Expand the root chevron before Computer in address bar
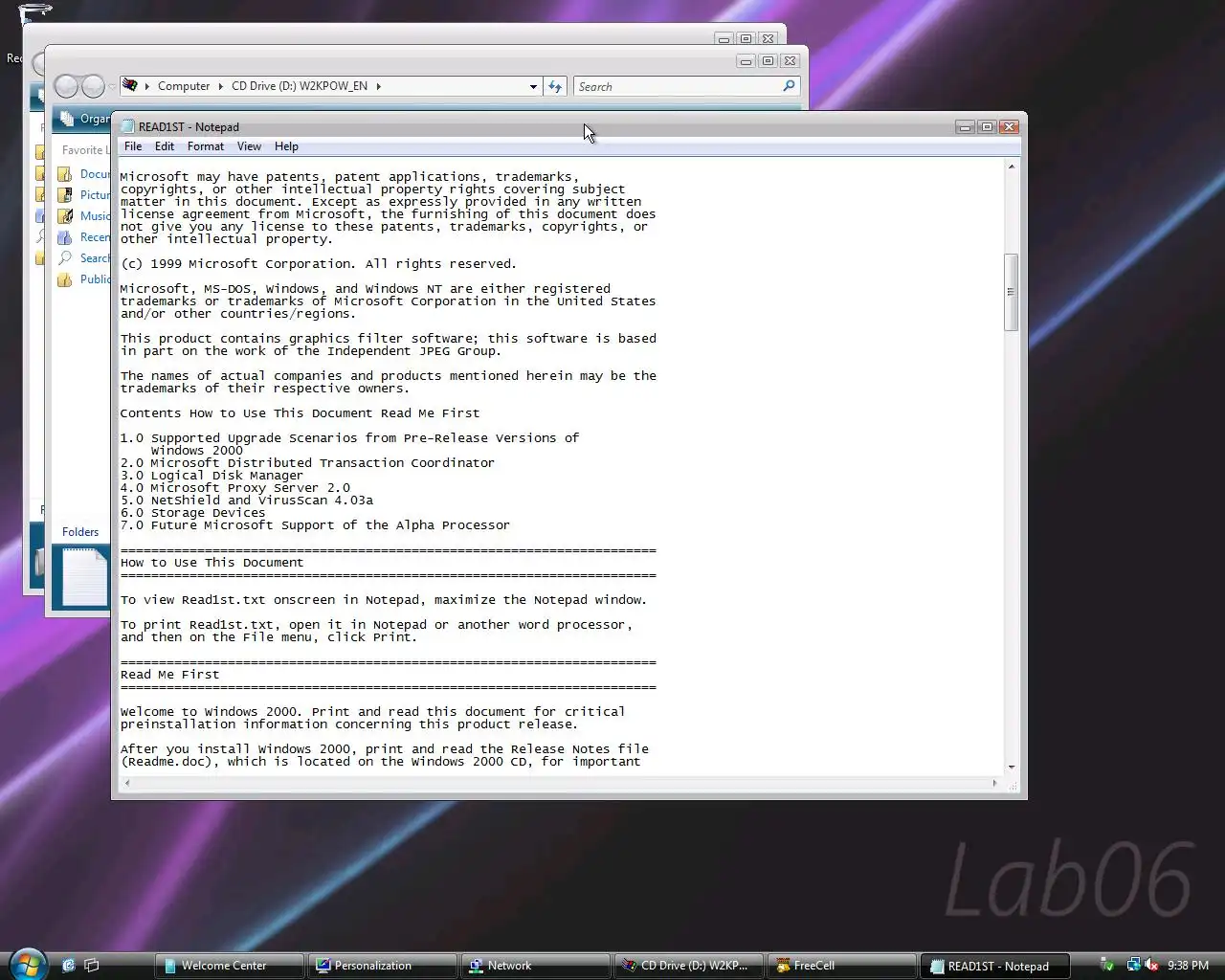 (147, 86)
